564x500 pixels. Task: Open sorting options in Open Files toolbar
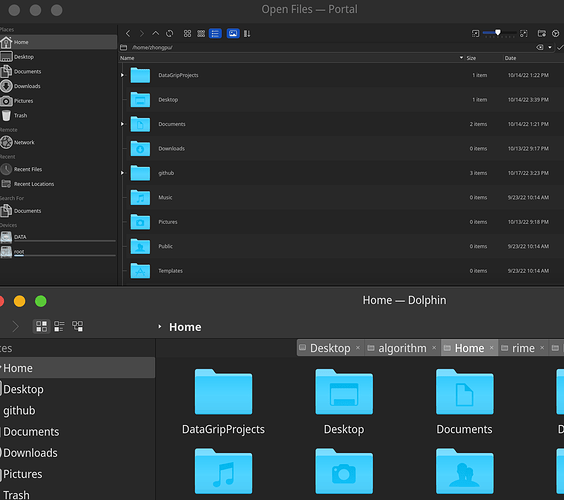point(247,33)
